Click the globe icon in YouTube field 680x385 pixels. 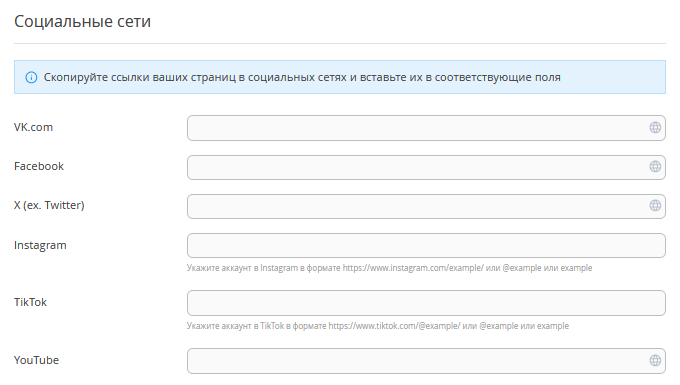655,360
